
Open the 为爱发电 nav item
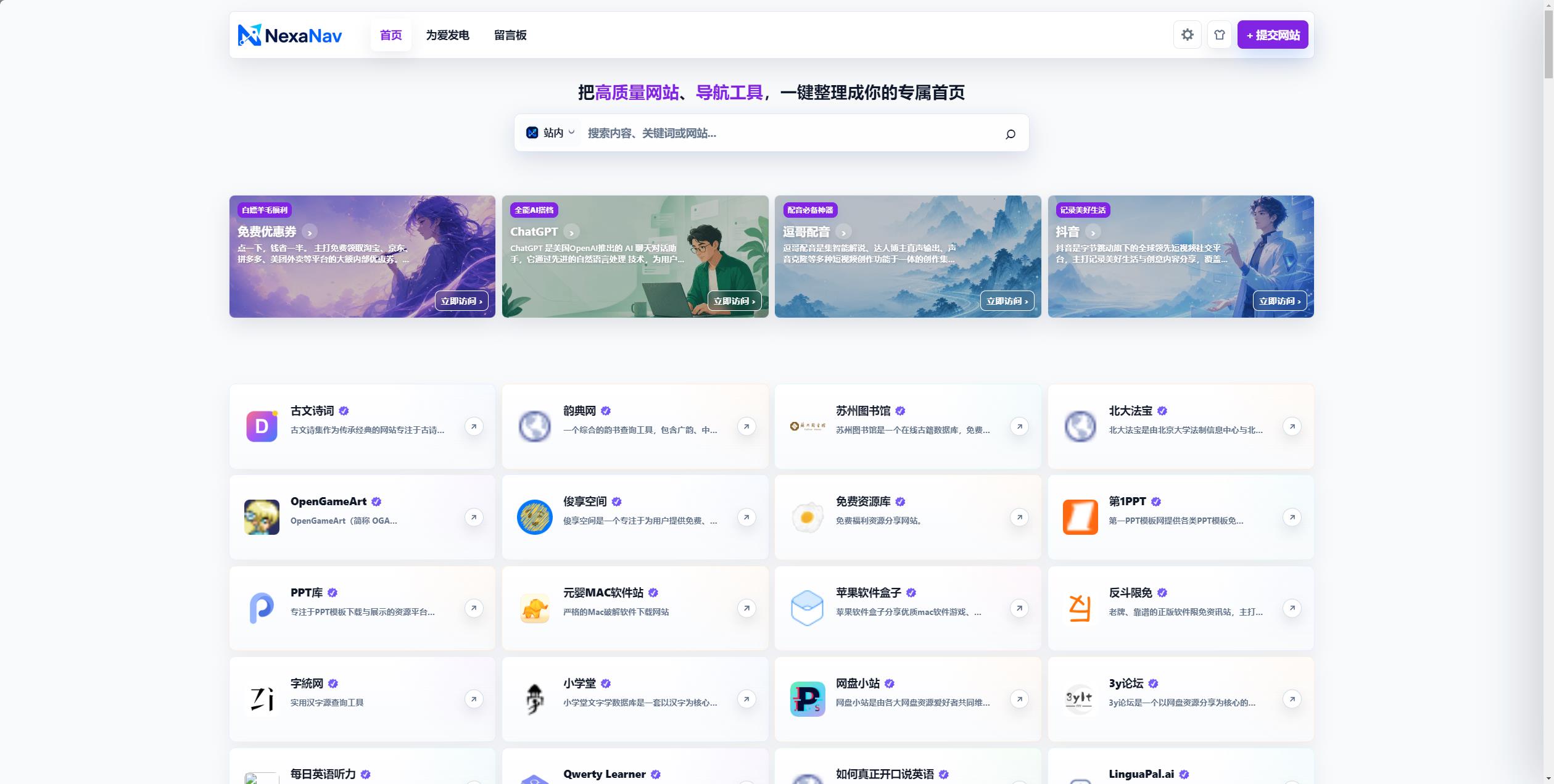coord(447,35)
